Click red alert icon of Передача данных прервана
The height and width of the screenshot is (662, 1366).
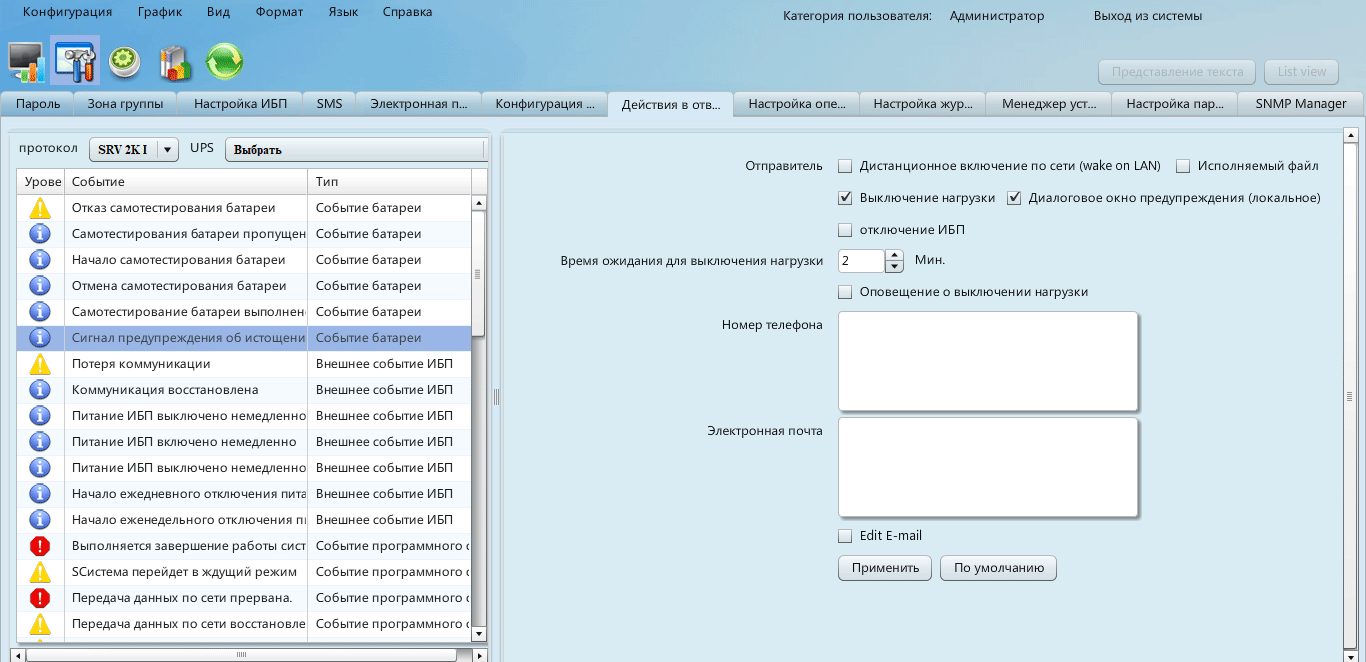click(x=40, y=598)
